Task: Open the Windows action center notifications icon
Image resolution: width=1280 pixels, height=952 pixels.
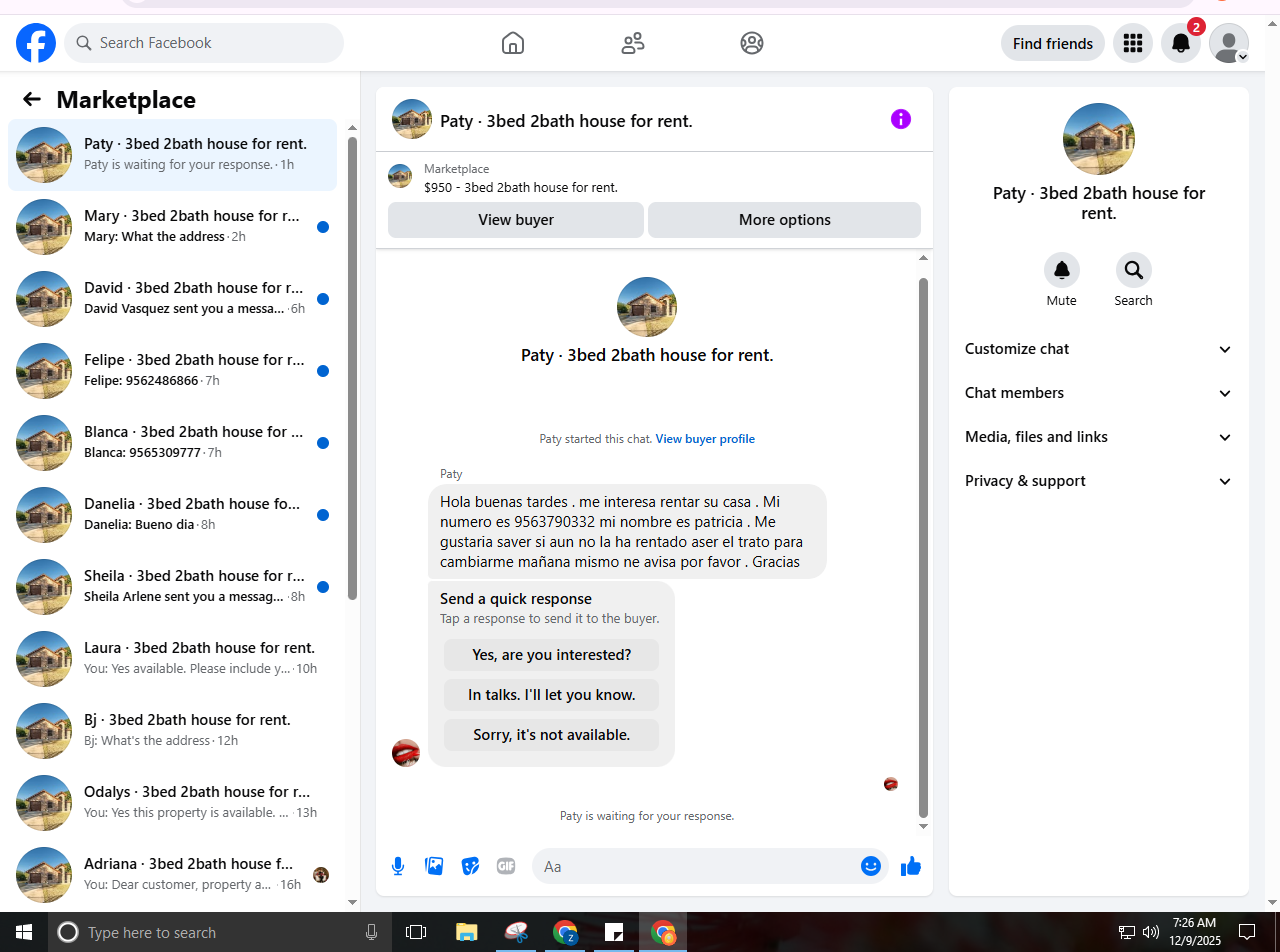Action: 1247,932
